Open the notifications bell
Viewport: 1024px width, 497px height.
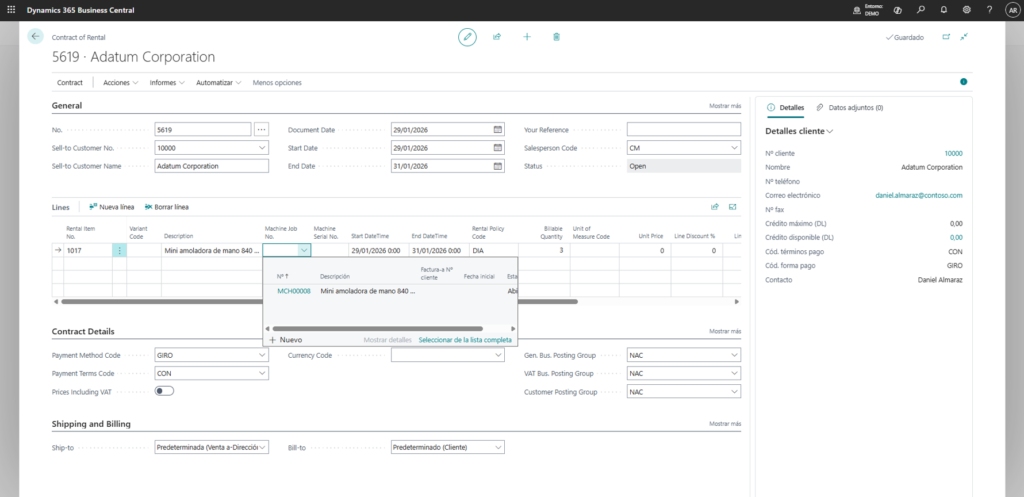[x=943, y=9]
